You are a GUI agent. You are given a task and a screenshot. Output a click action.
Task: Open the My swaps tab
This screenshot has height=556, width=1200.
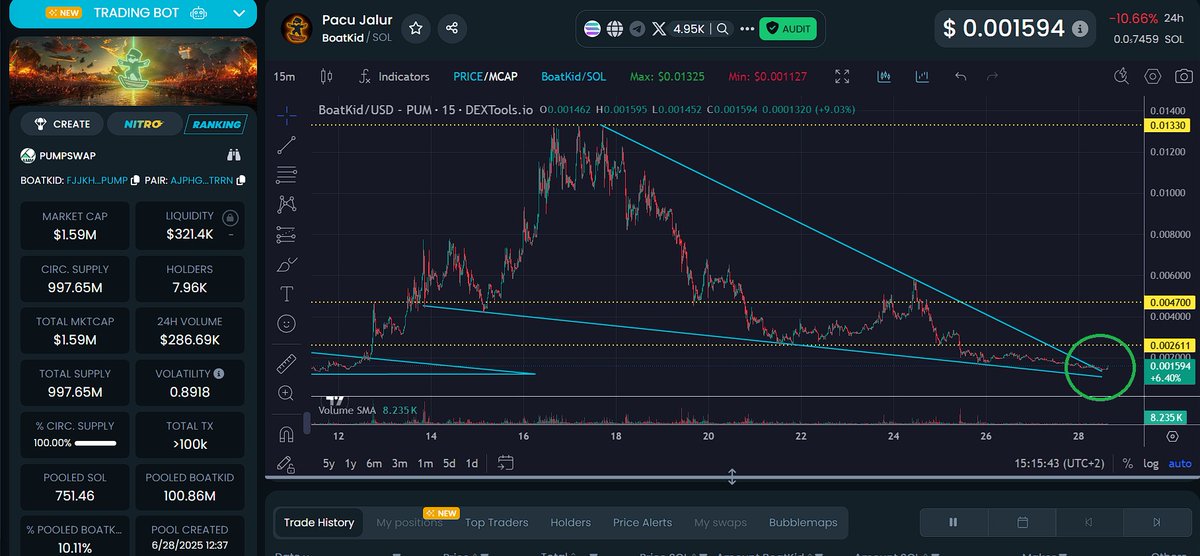(x=721, y=522)
